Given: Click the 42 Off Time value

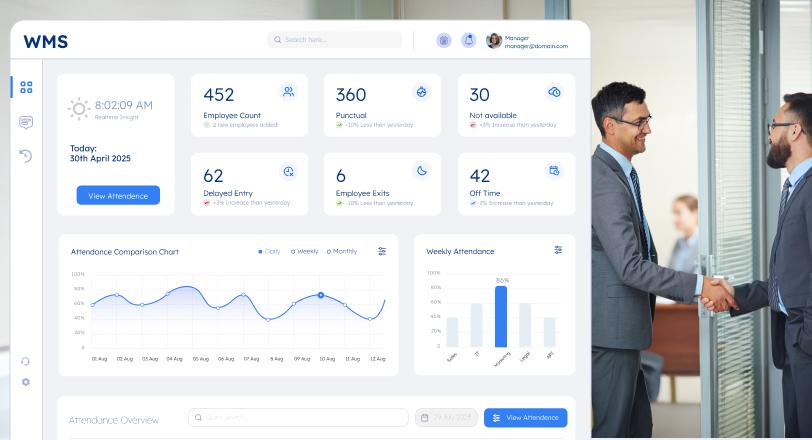Looking at the screenshot, I should click(480, 176).
